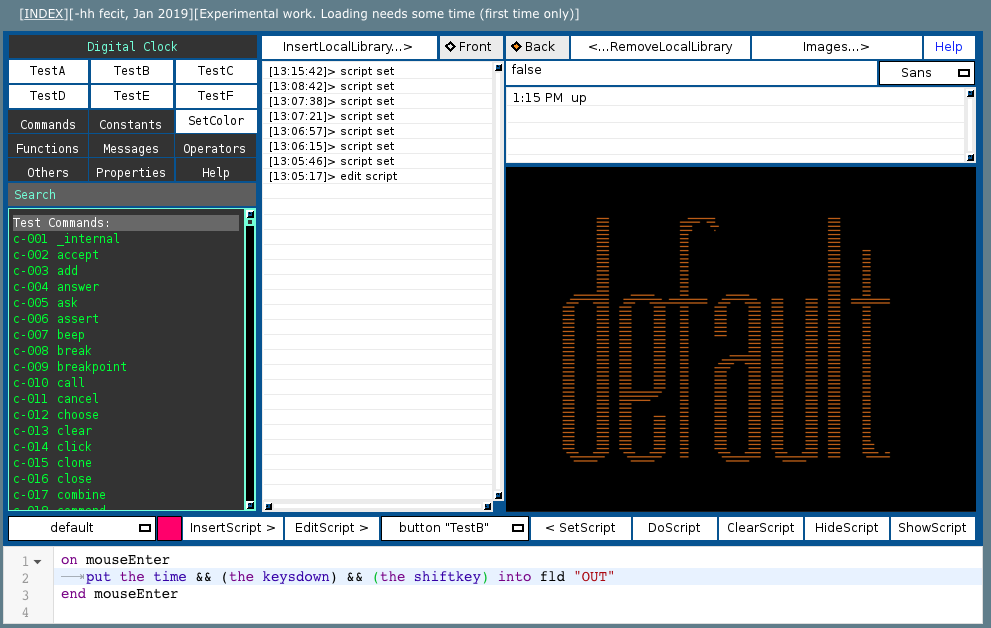
Task: Click into the Search field
Action: click(x=132, y=195)
